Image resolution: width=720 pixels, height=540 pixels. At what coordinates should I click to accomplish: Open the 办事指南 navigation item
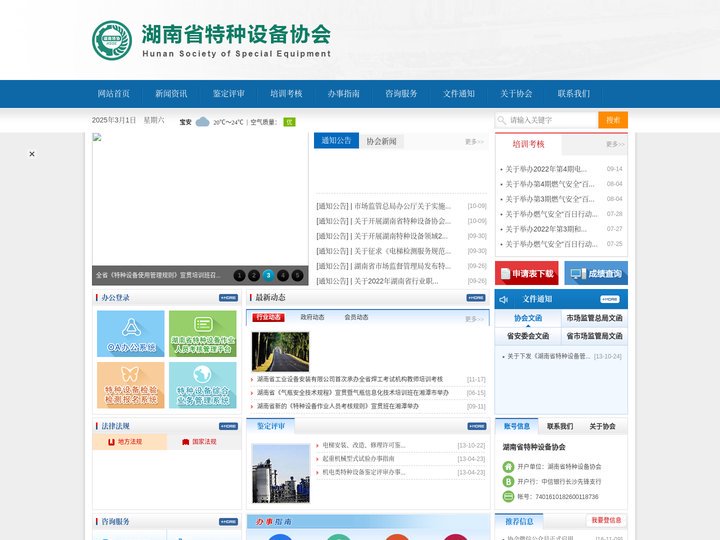pyautogui.click(x=343, y=94)
